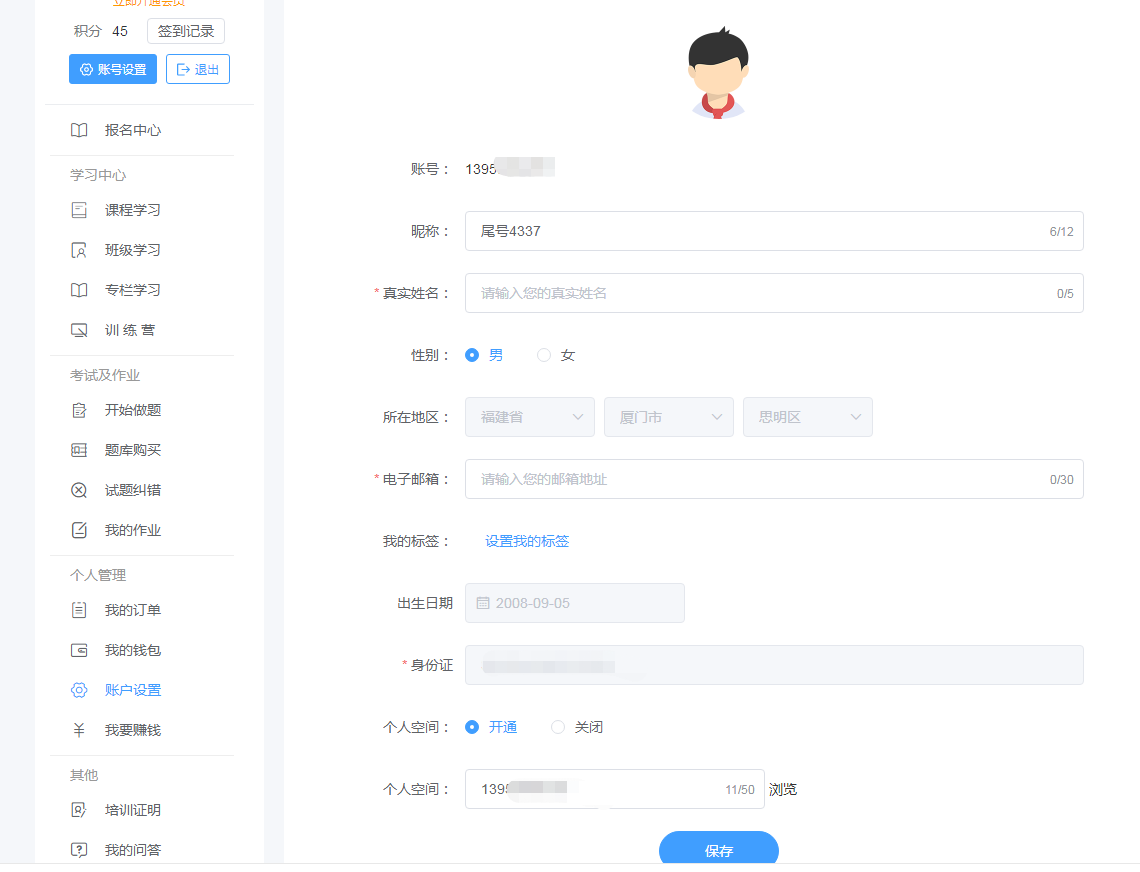Open the 福建省 province dropdown

530,417
